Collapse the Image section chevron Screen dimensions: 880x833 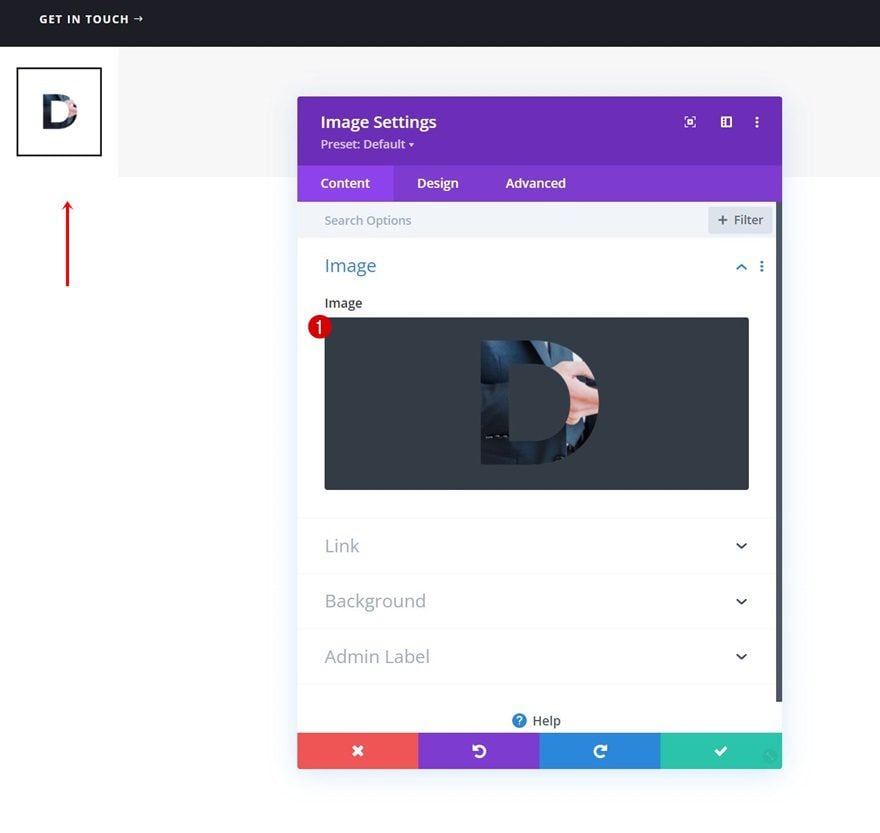(741, 267)
